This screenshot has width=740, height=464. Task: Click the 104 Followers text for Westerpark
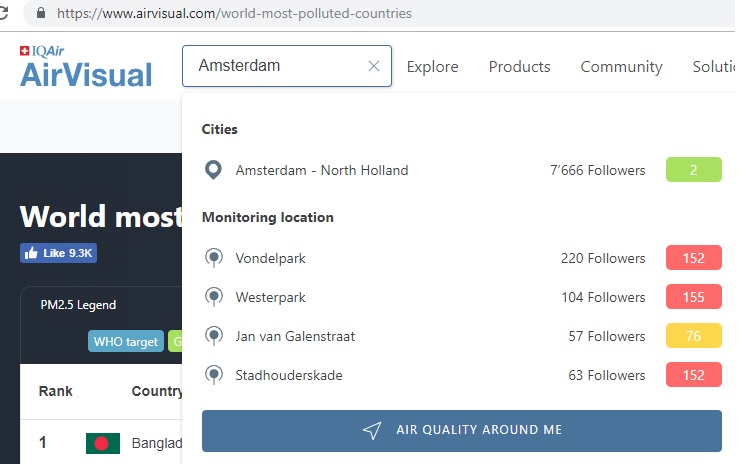click(603, 297)
